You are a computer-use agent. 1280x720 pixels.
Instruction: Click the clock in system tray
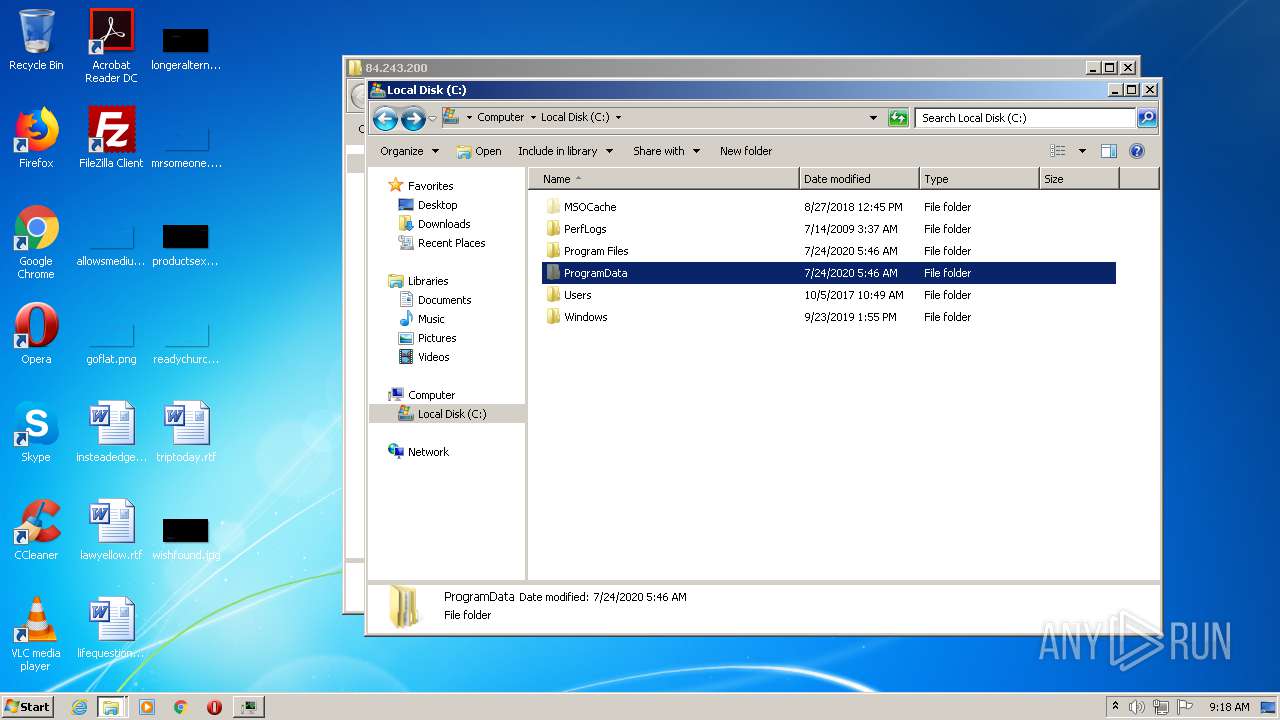1229,707
